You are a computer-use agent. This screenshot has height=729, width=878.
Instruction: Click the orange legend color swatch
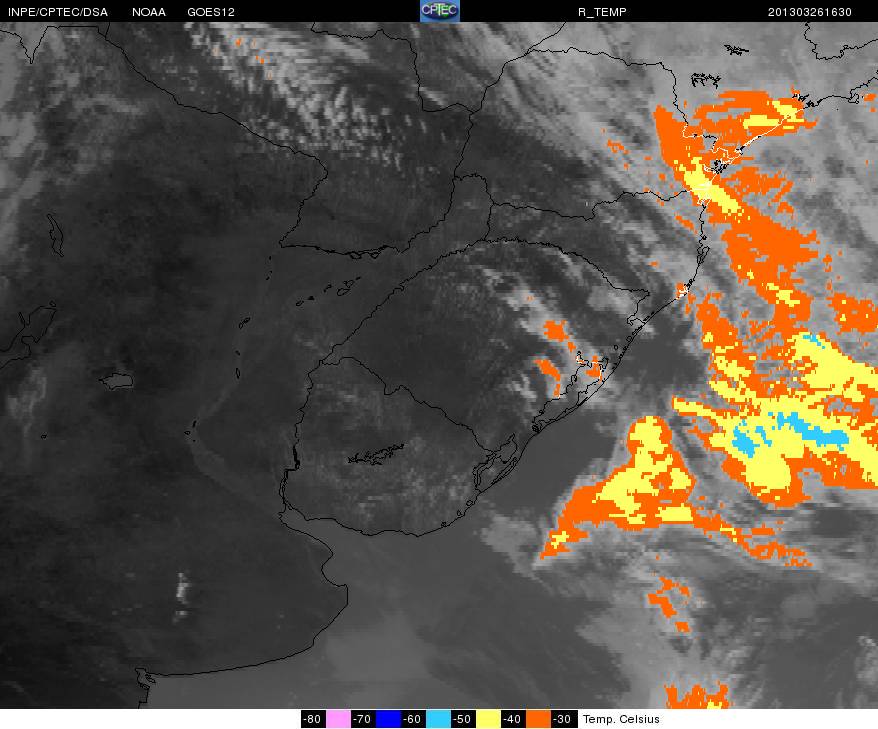coord(538,719)
